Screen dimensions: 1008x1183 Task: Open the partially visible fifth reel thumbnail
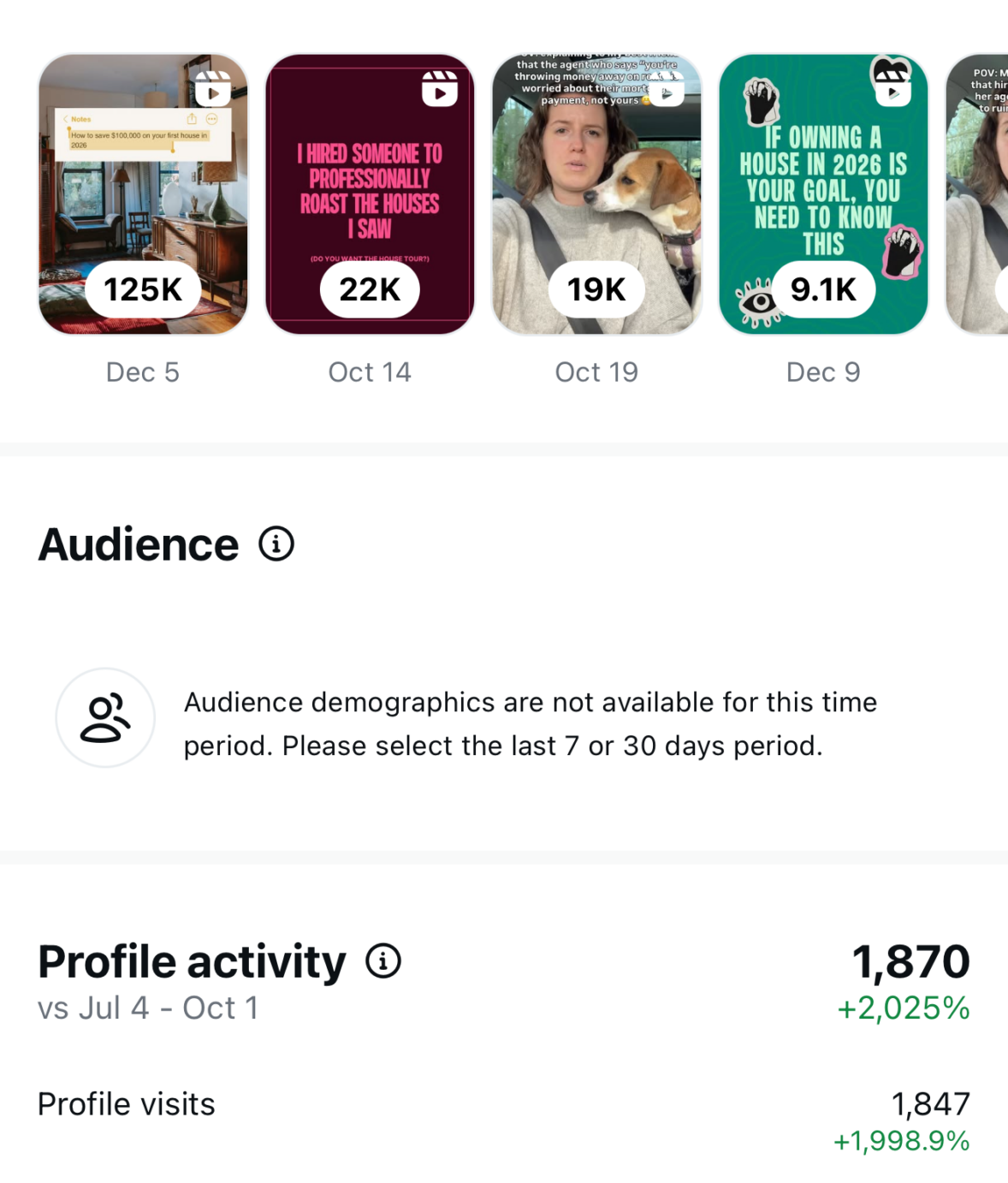978,194
